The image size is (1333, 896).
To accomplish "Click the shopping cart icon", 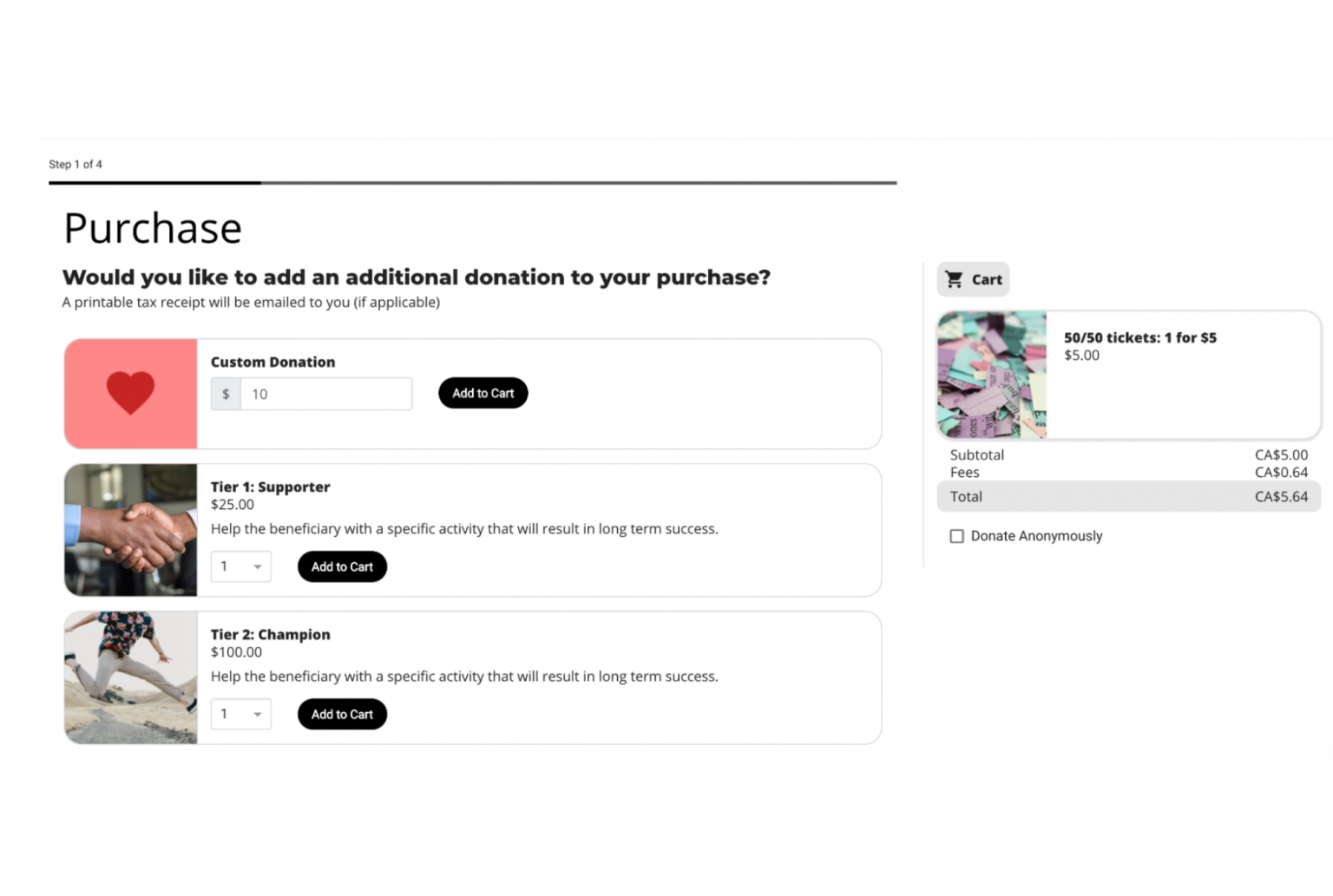I will [x=954, y=279].
